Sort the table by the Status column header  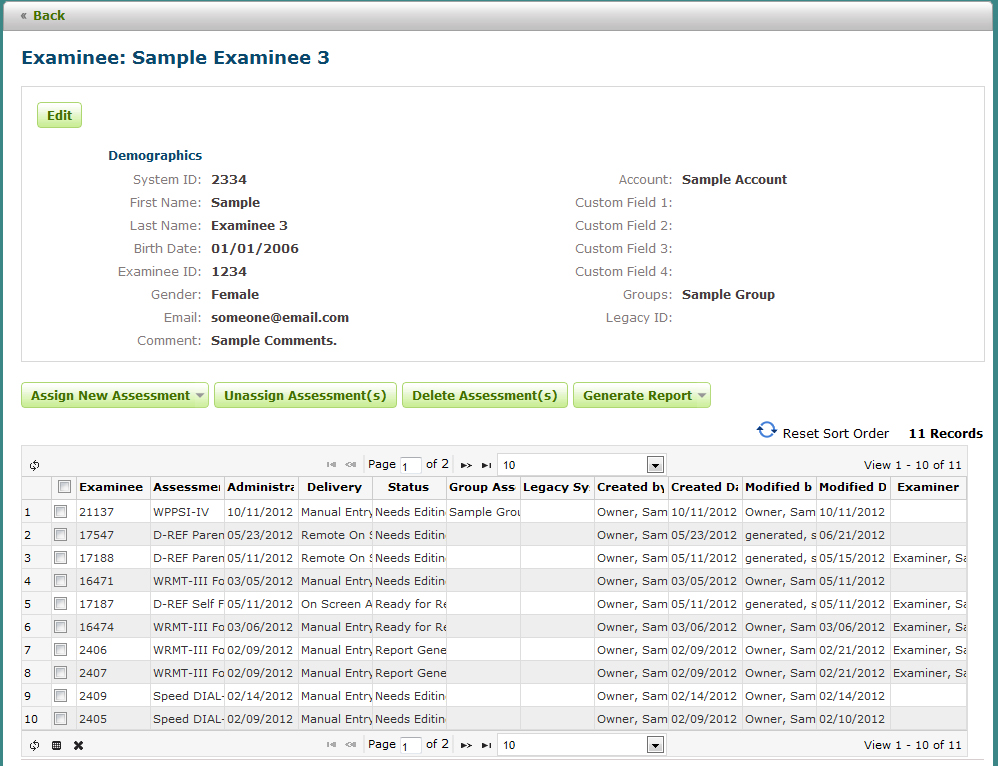[408, 487]
